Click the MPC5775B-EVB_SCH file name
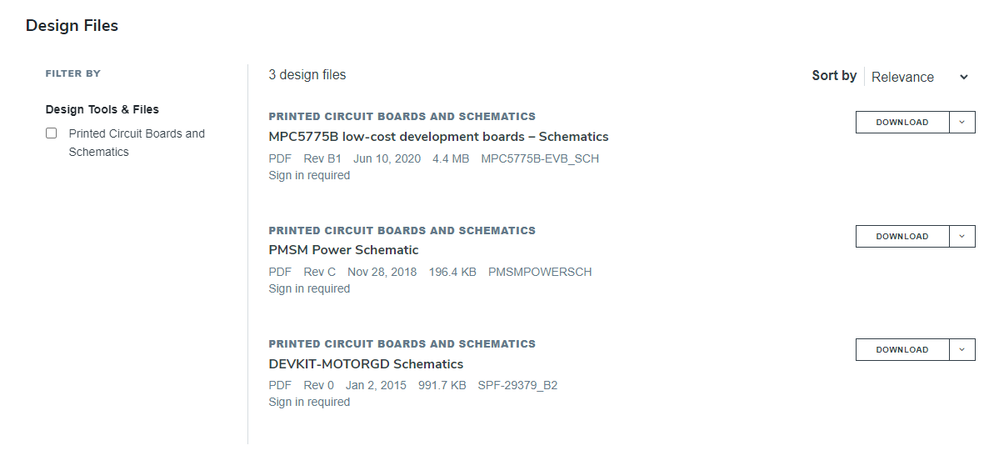Image resolution: width=999 pixels, height=456 pixels. point(539,158)
